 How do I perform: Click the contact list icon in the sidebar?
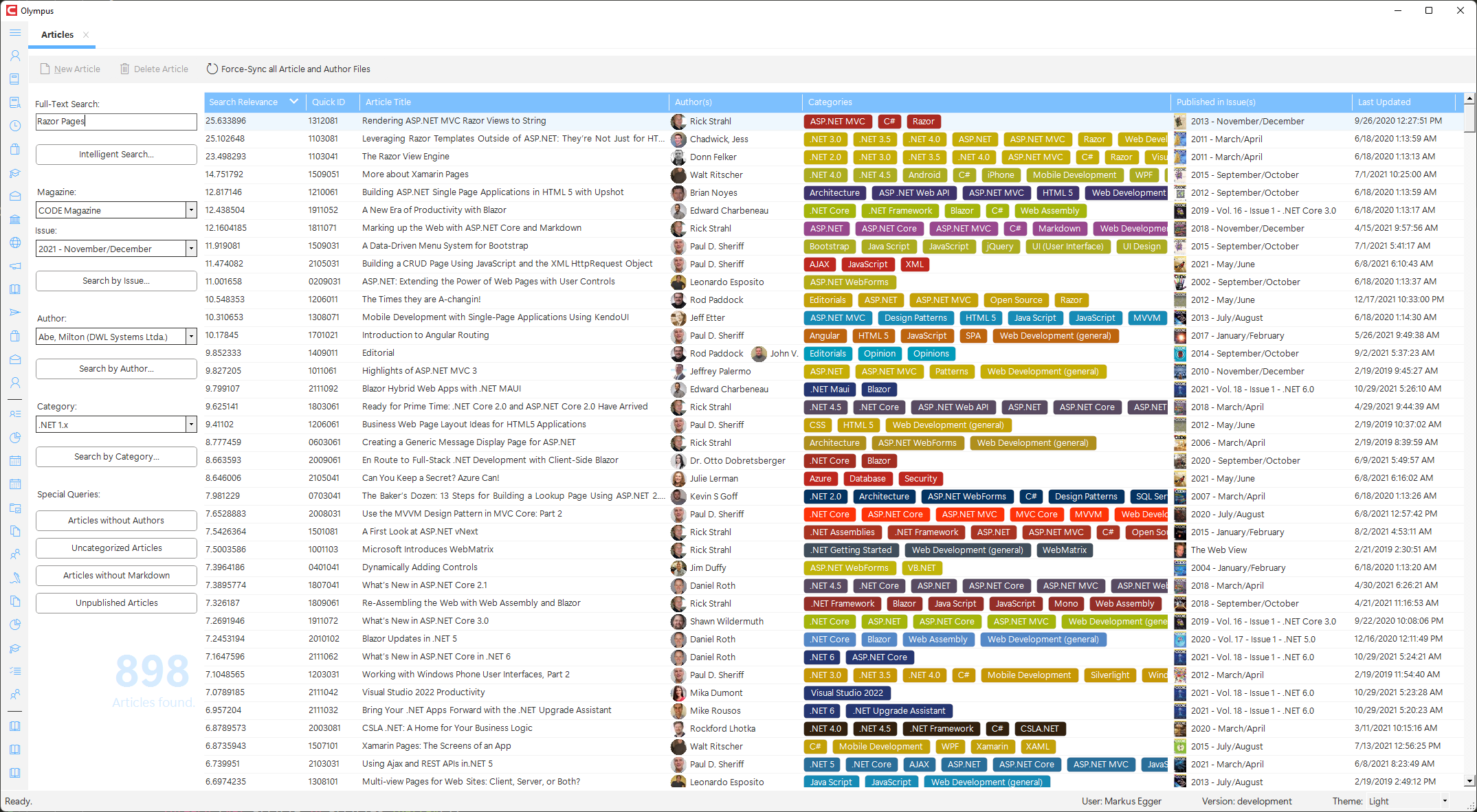[14, 414]
